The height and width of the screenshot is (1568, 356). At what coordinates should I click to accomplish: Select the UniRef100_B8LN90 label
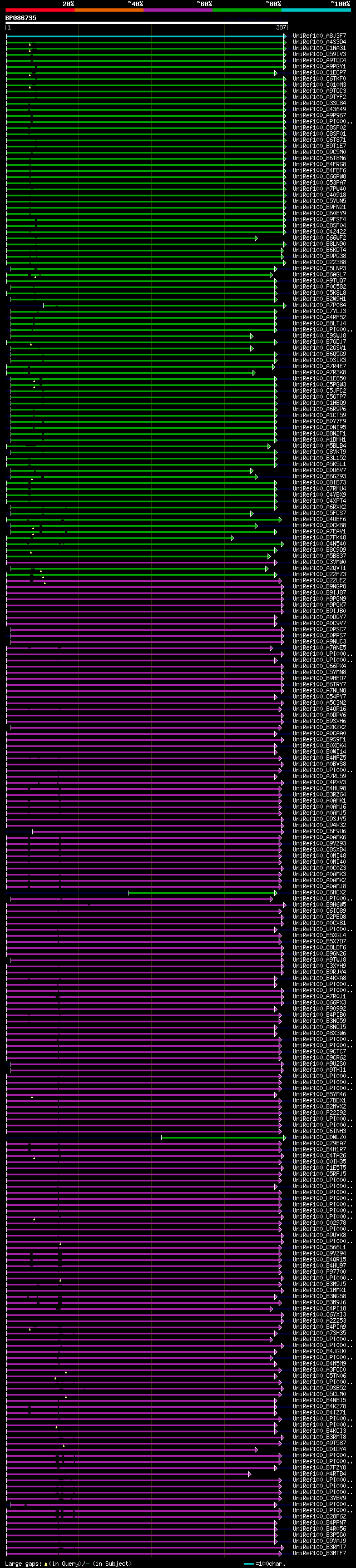319,244
